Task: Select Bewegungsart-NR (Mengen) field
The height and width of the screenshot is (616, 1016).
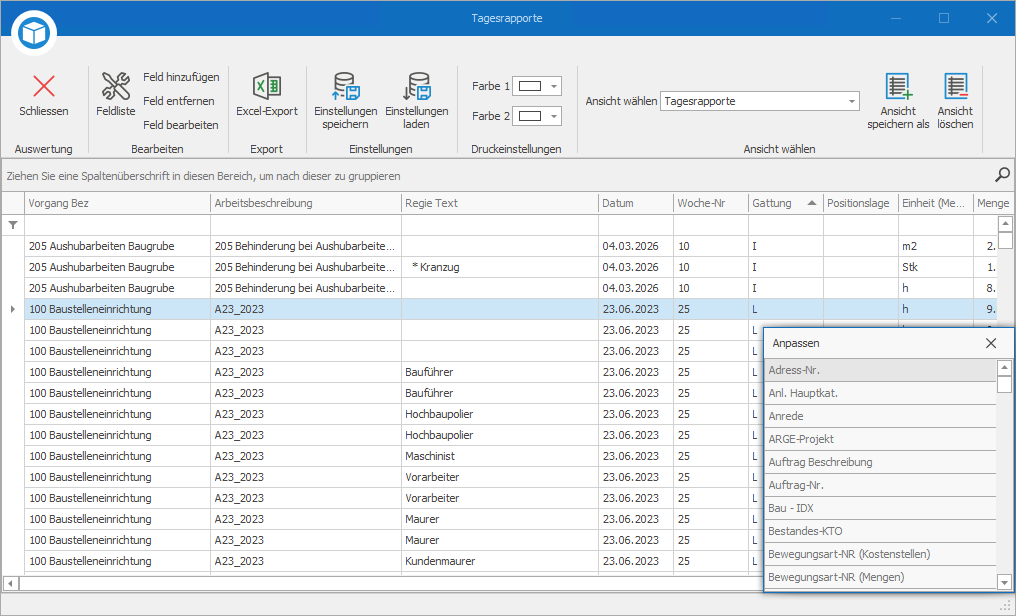Action: point(880,577)
